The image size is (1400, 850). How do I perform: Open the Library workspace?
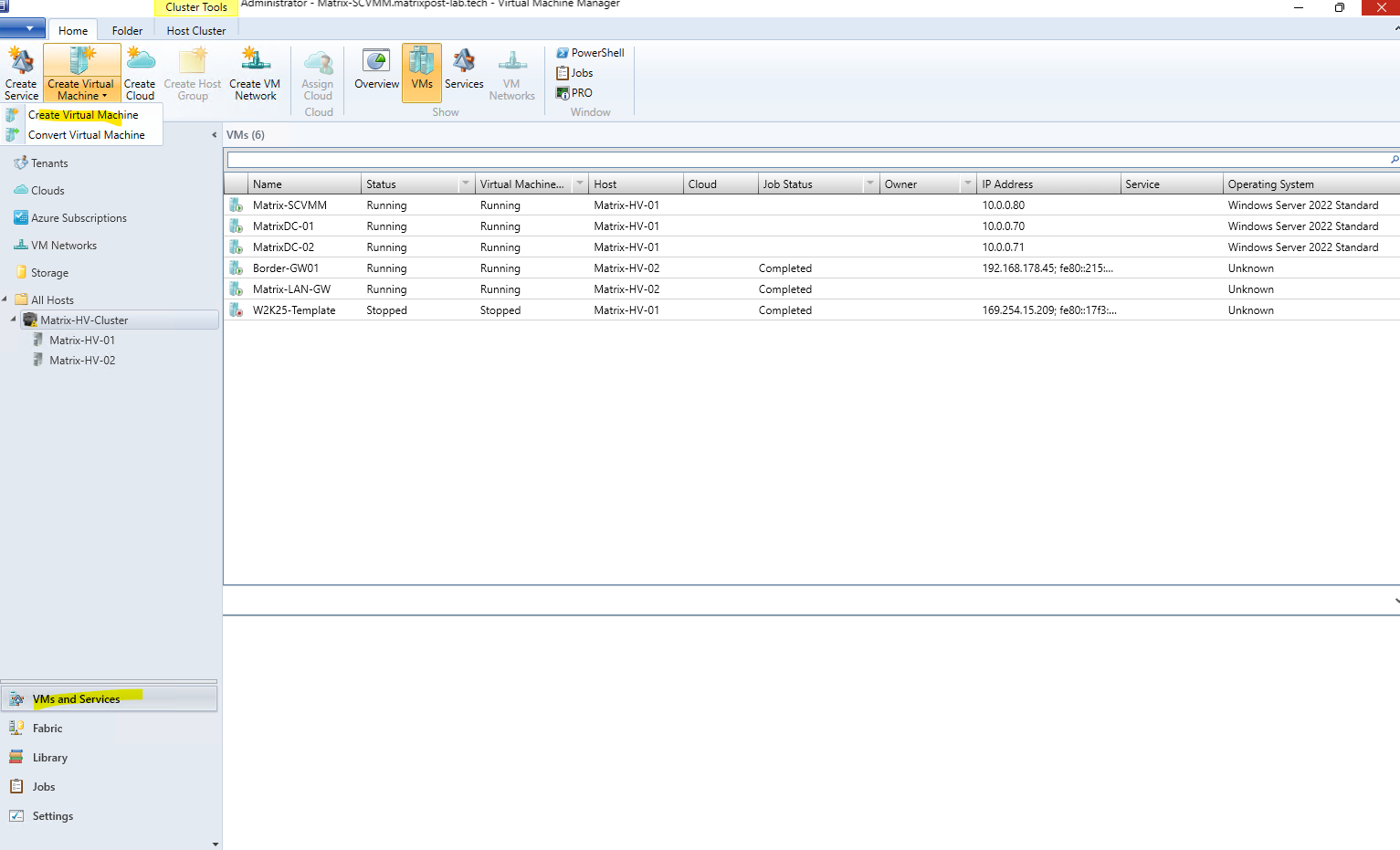click(x=110, y=758)
